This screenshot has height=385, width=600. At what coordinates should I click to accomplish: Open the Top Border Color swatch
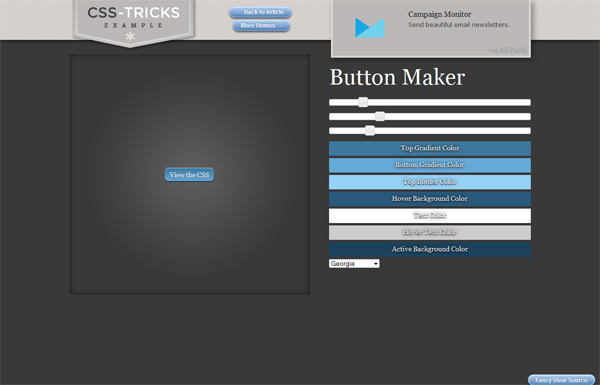pyautogui.click(x=430, y=182)
